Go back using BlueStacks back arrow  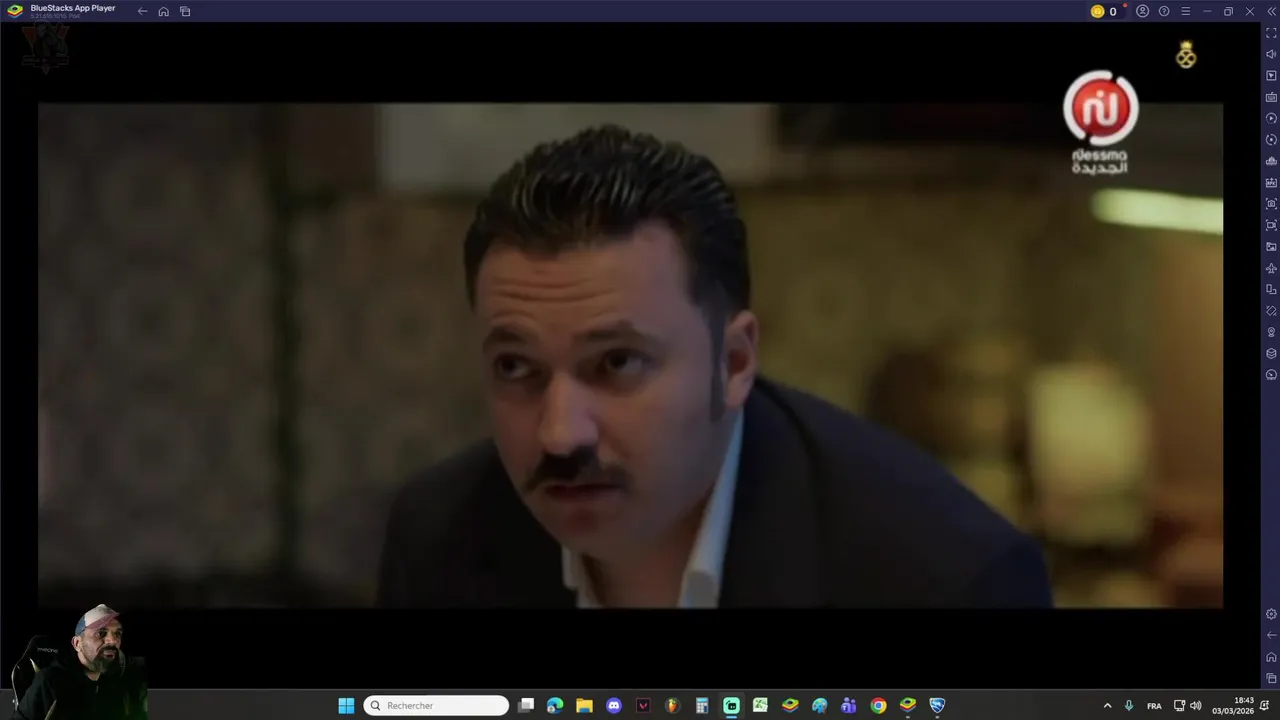click(x=142, y=11)
